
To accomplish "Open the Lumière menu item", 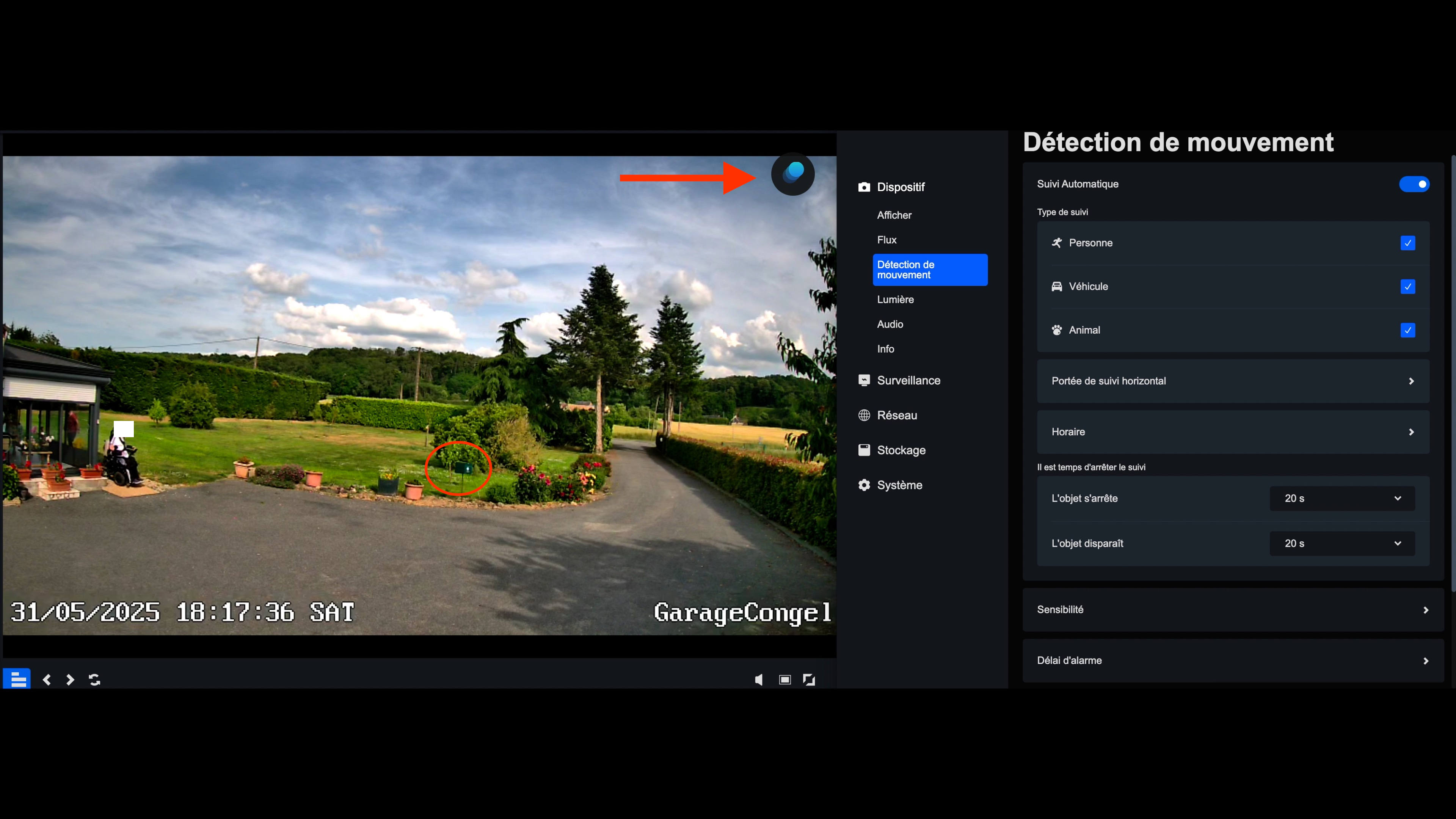I will tap(895, 300).
